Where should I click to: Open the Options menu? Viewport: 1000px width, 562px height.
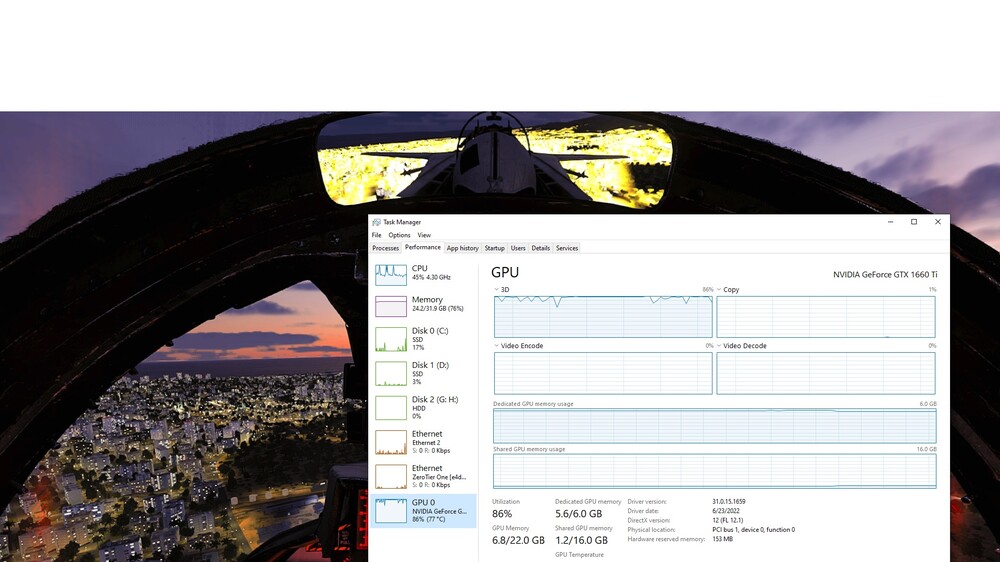coord(399,235)
